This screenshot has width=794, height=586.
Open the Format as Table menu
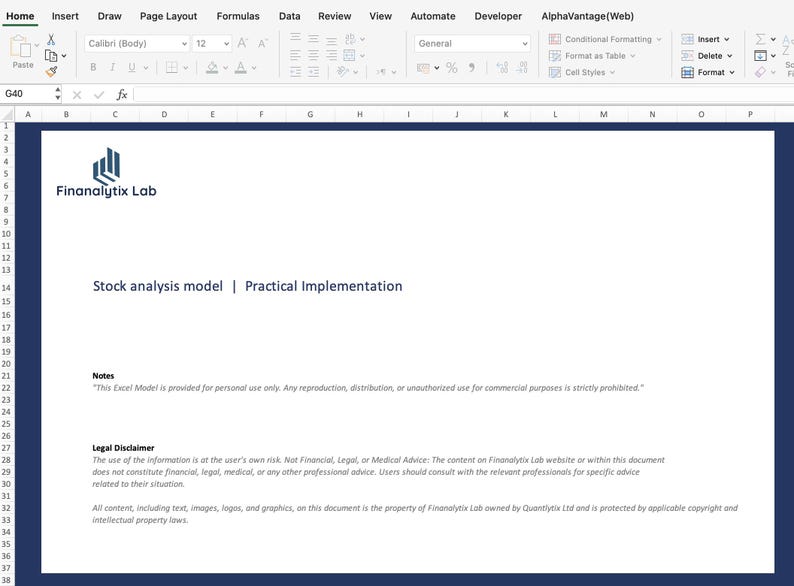[592, 56]
